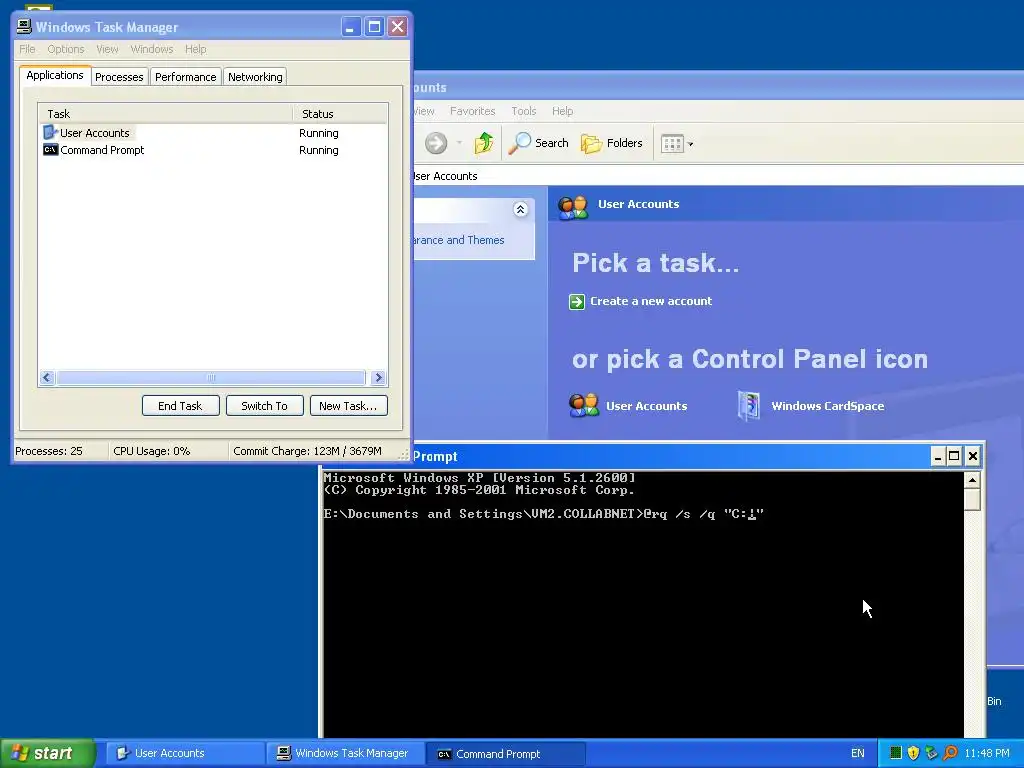1024x768 pixels.
Task: Sort Task Manager list by Status column
Action: [340, 114]
